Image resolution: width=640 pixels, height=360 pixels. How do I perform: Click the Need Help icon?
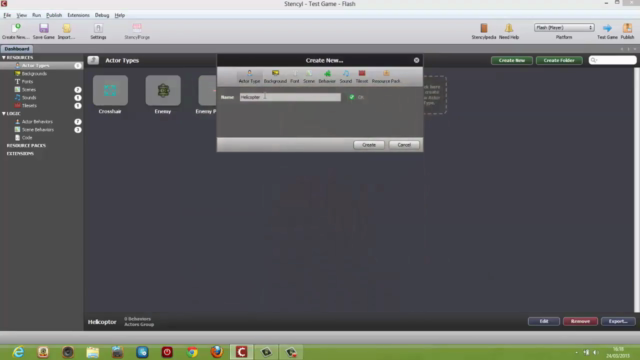click(509, 31)
